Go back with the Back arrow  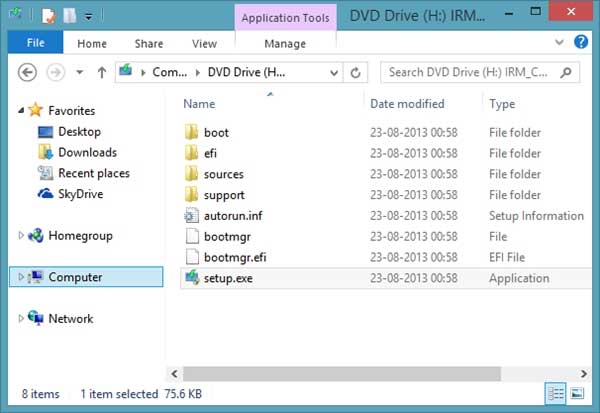pyautogui.click(x=27, y=72)
